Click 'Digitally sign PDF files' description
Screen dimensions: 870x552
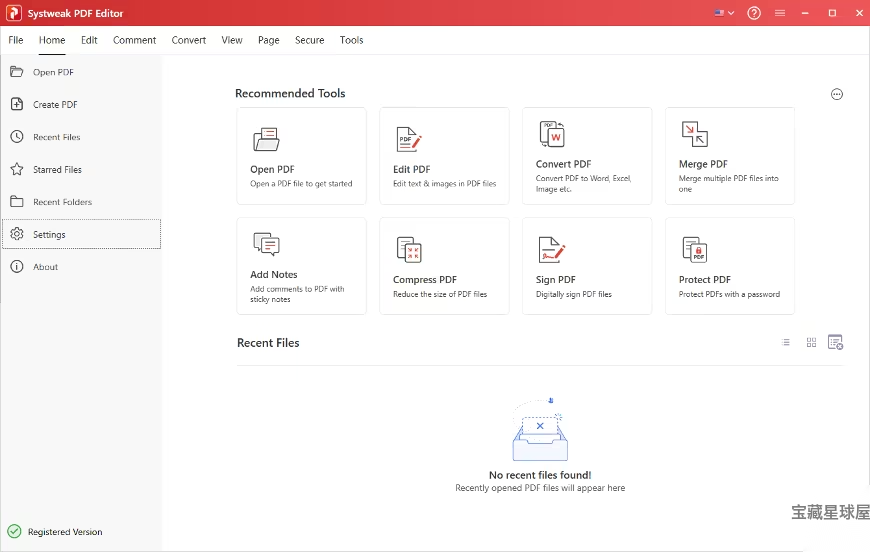pos(574,295)
